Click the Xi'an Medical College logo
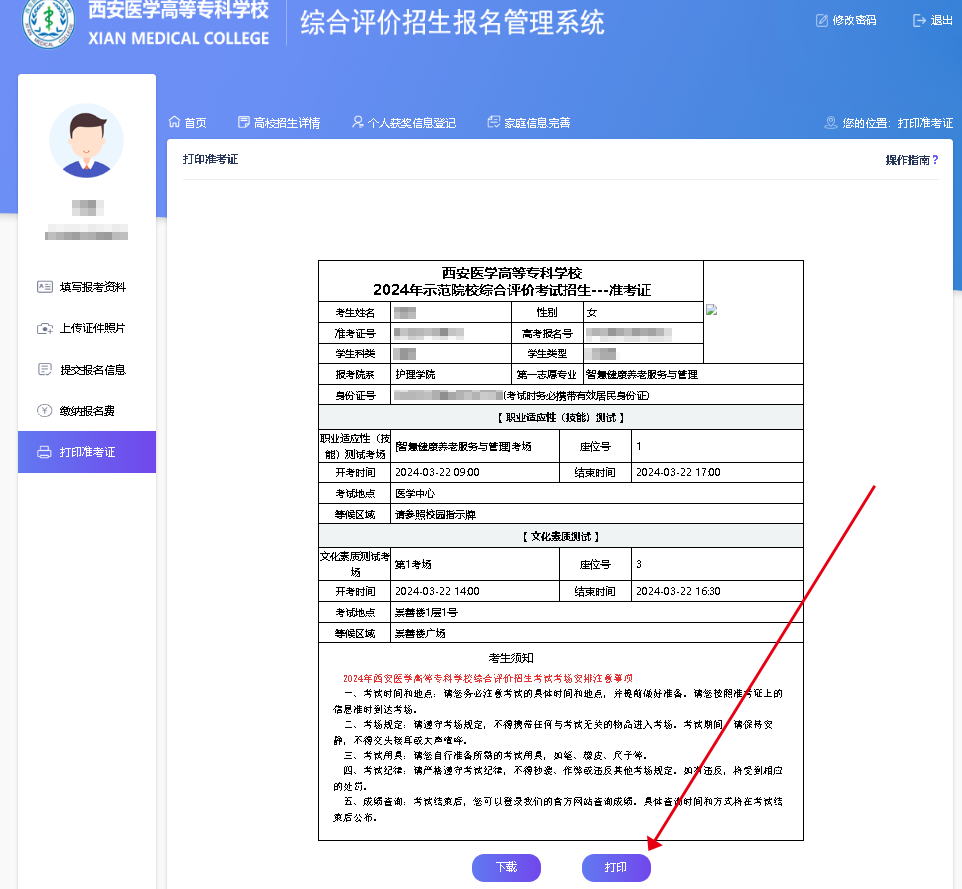This screenshot has width=962, height=889. pos(49,22)
